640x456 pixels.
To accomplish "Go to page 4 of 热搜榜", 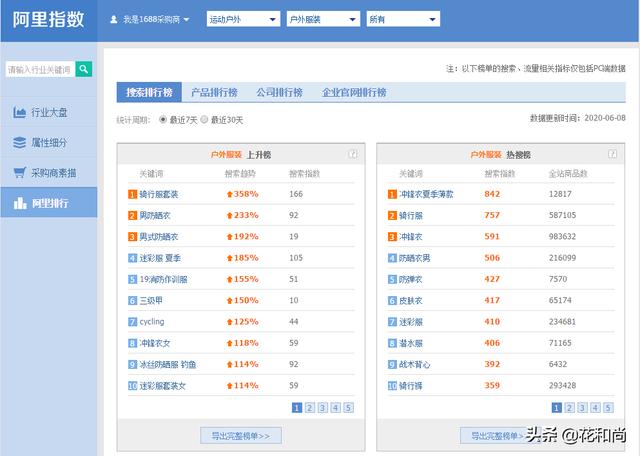I will click(595, 407).
